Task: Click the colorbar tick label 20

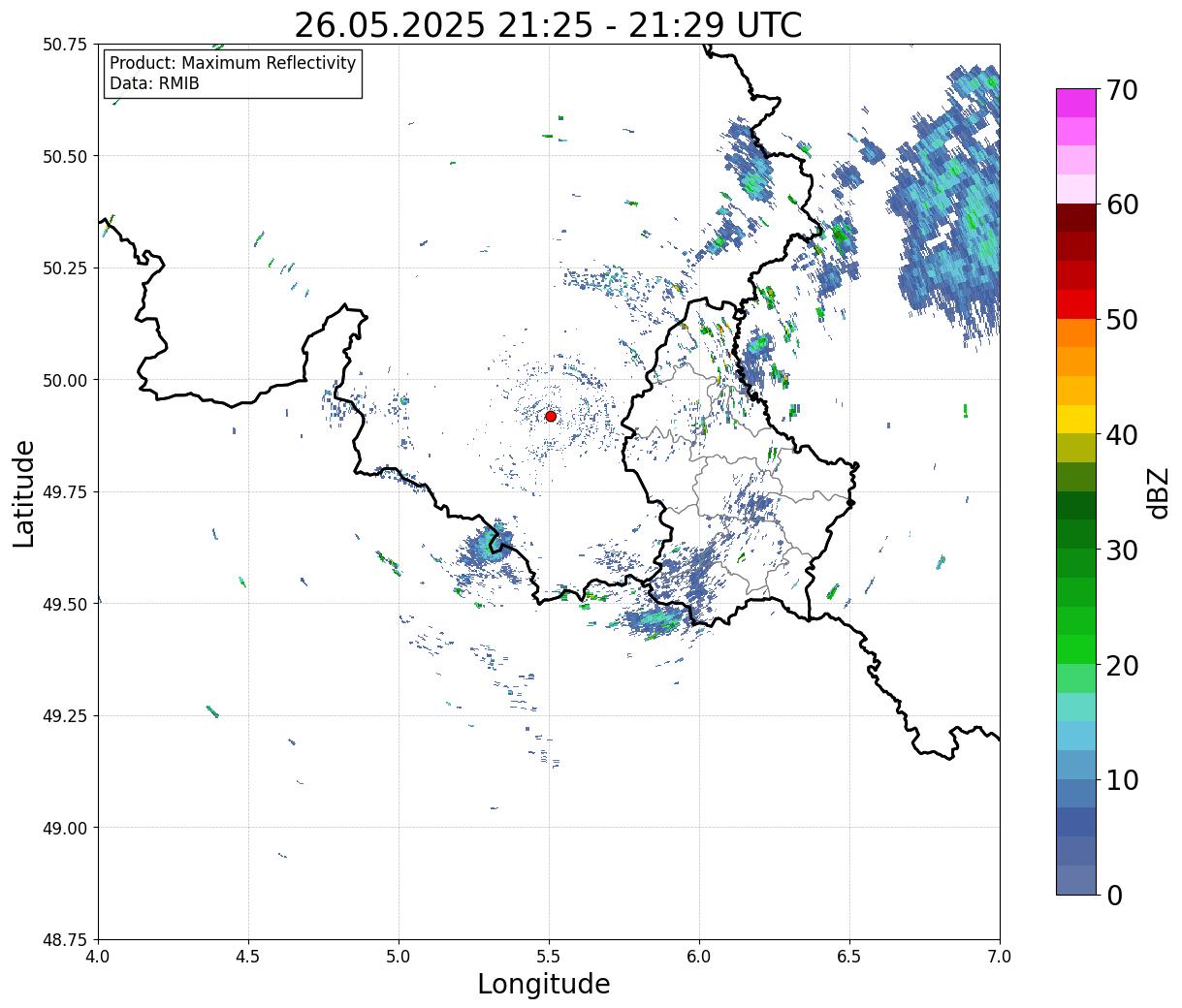Action: pos(1121,666)
